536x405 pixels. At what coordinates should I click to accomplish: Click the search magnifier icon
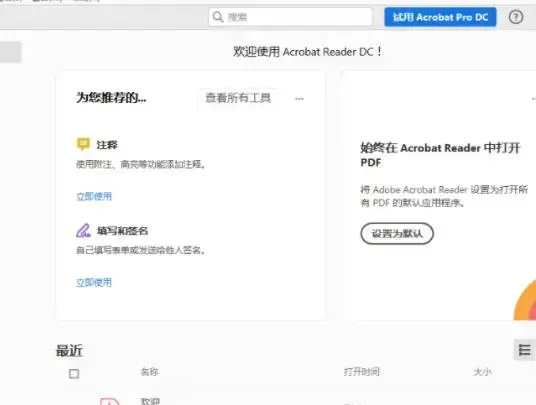pos(218,16)
